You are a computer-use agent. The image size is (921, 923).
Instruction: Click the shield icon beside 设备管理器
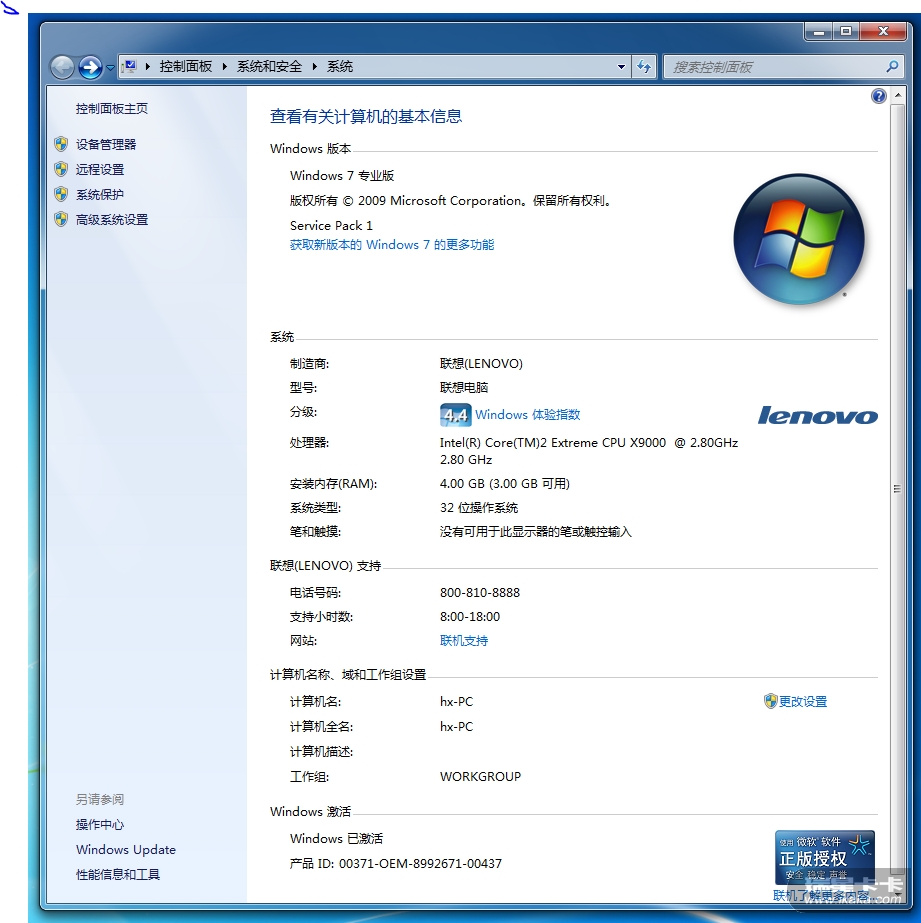61,144
